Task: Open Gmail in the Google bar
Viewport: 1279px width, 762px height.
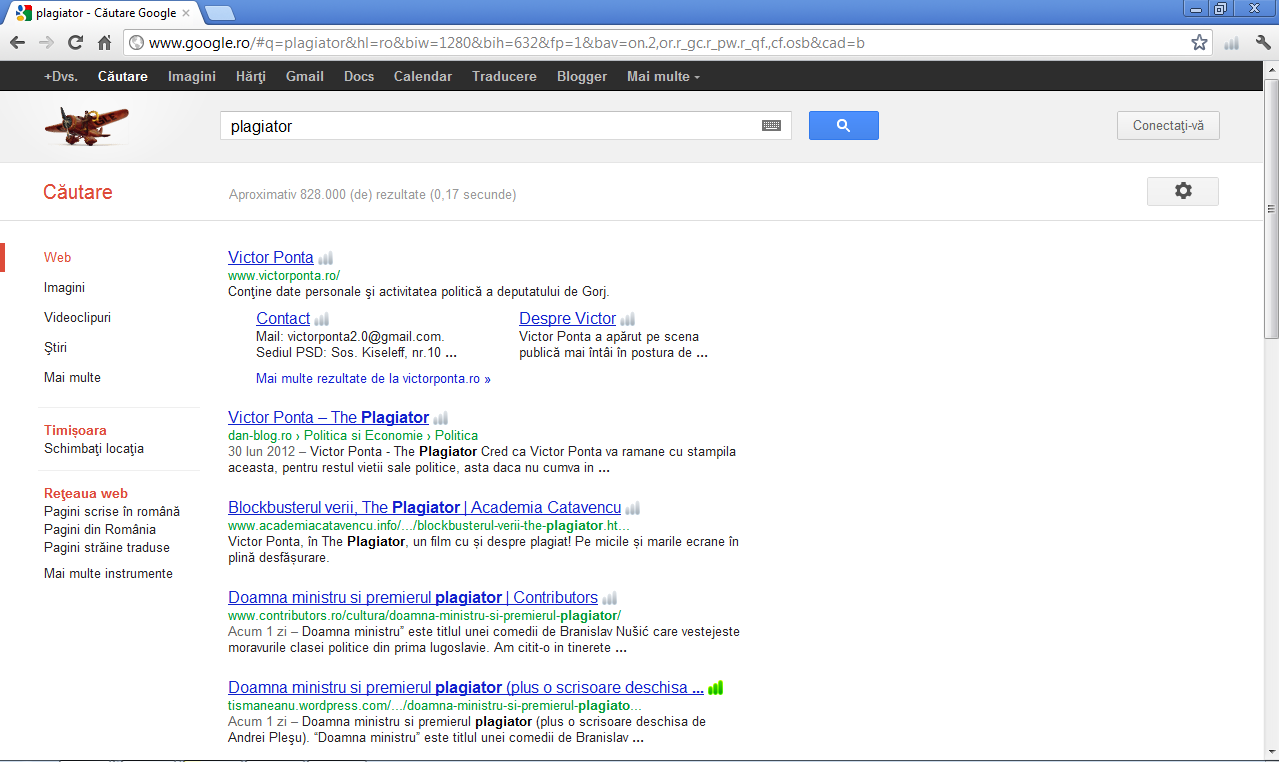Action: [305, 76]
